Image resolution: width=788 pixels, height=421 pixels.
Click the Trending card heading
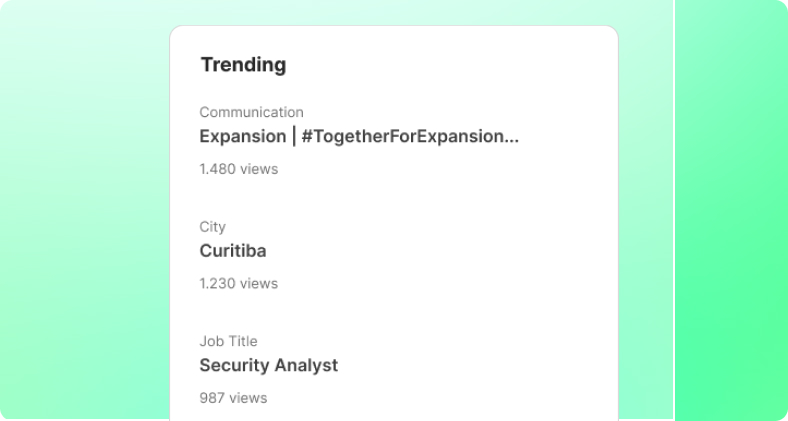(243, 65)
